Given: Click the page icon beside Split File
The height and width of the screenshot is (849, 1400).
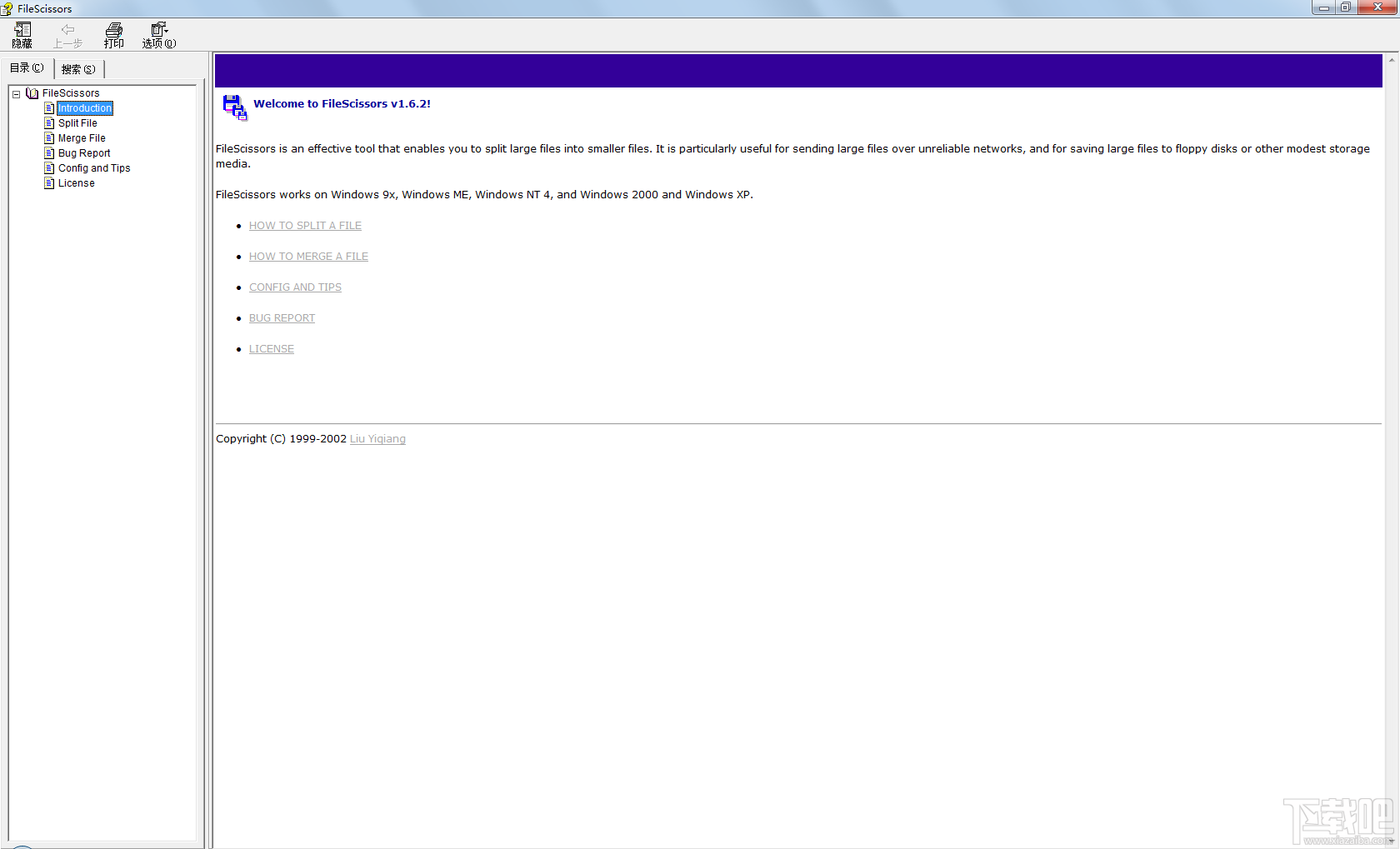Looking at the screenshot, I should click(x=49, y=123).
